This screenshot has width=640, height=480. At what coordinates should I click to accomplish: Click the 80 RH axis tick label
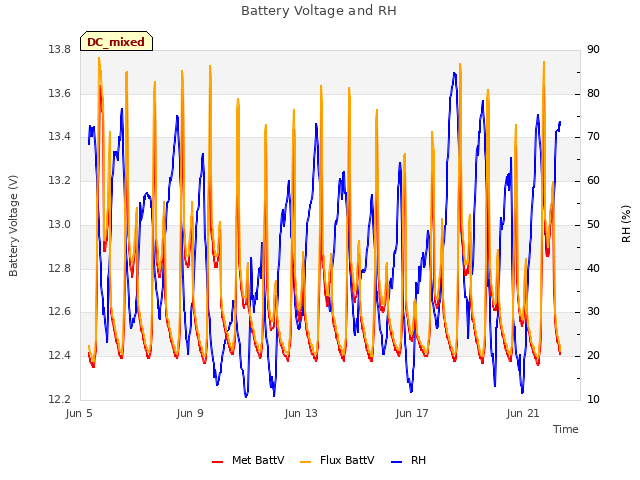pyautogui.click(x=593, y=93)
